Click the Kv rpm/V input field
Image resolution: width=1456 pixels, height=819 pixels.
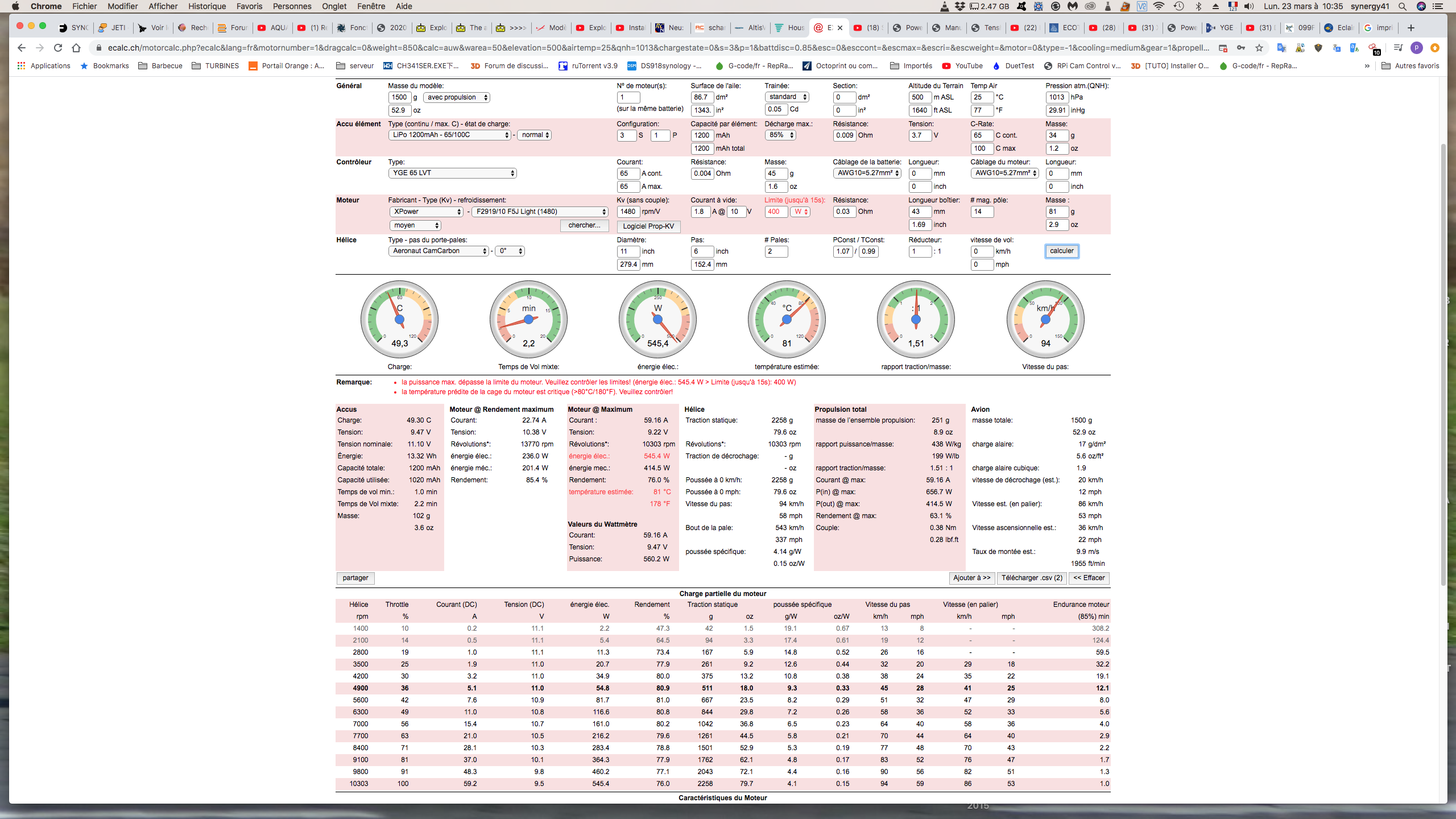628,212
